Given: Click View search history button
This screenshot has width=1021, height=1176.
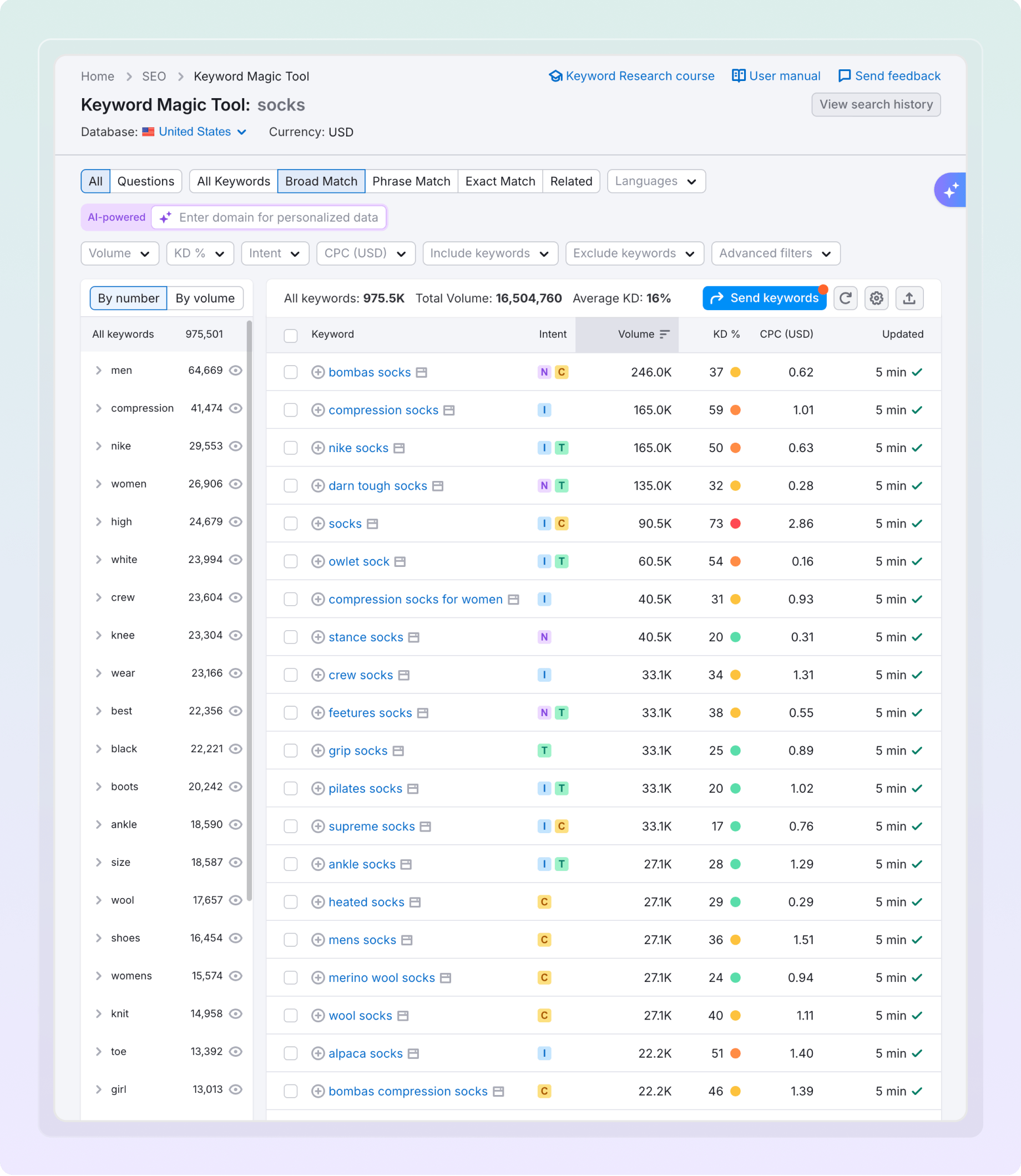Looking at the screenshot, I should point(876,105).
